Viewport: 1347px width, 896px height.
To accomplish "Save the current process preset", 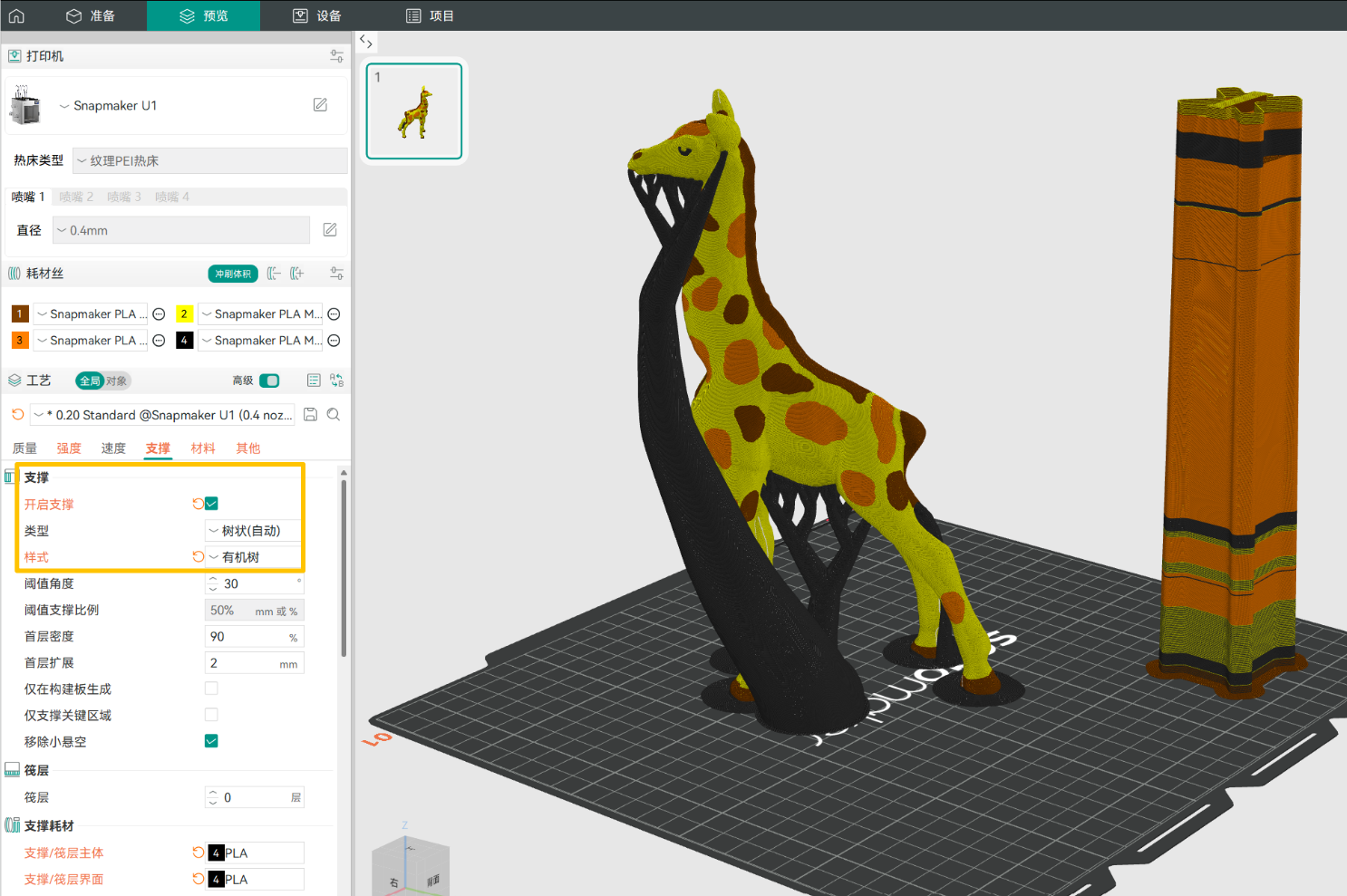I will [x=310, y=414].
